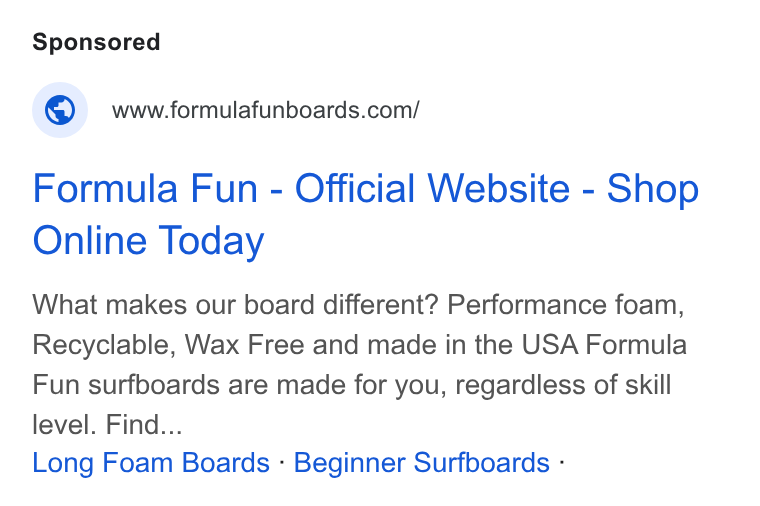Screen dimensions: 760x506
Task: Click the blue globe favicon icon
Action: pyautogui.click(x=60, y=110)
